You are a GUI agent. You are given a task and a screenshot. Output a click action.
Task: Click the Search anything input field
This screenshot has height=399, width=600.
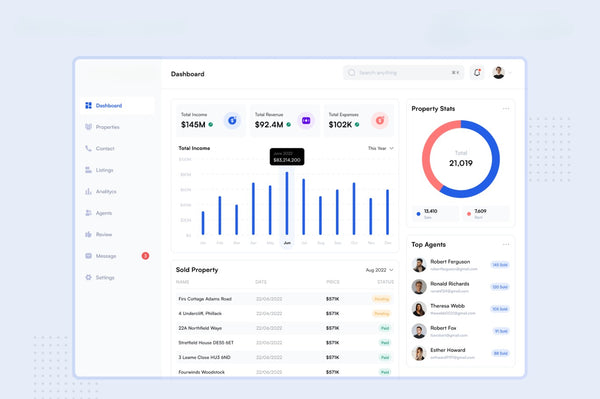(x=404, y=72)
